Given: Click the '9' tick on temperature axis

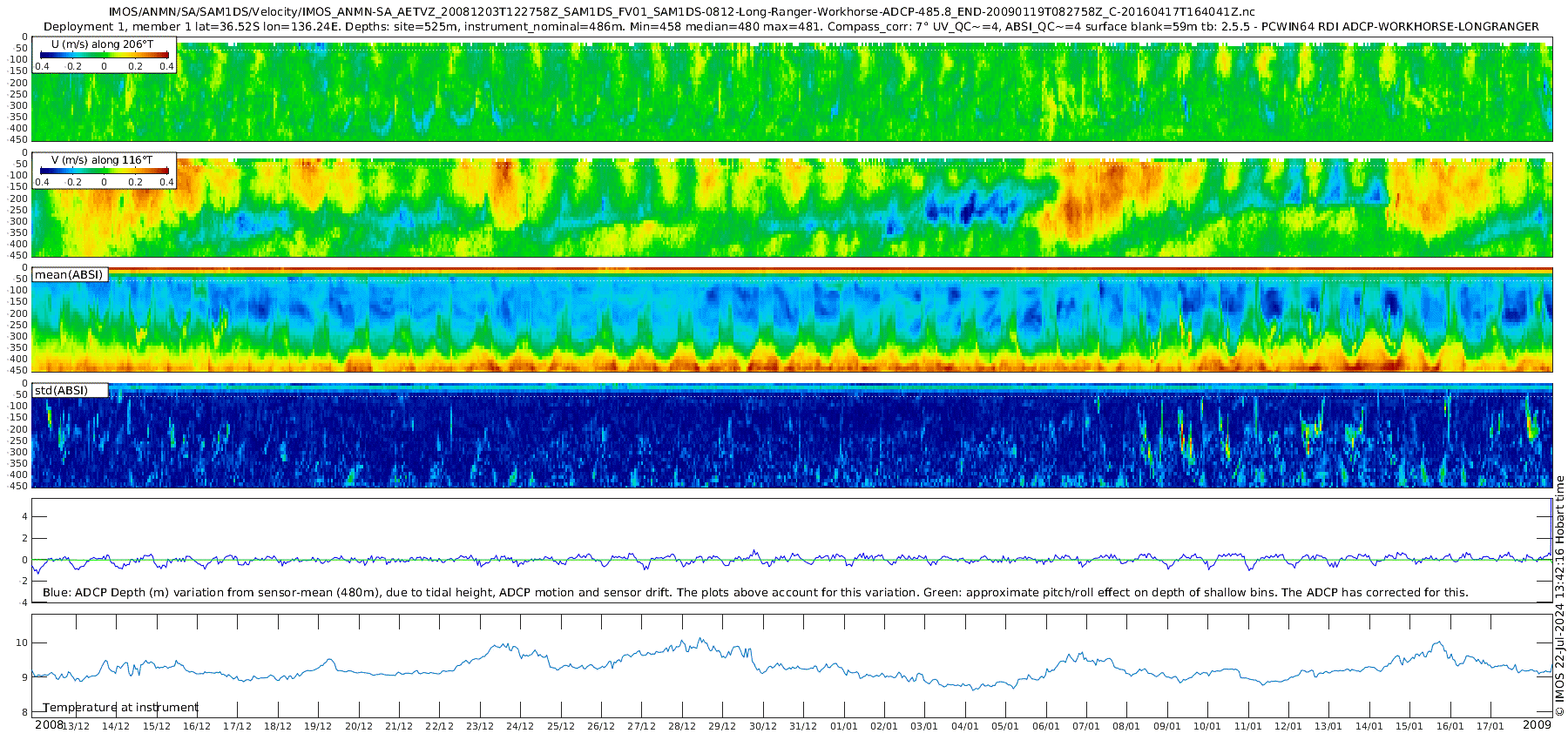Looking at the screenshot, I should 25,677.
